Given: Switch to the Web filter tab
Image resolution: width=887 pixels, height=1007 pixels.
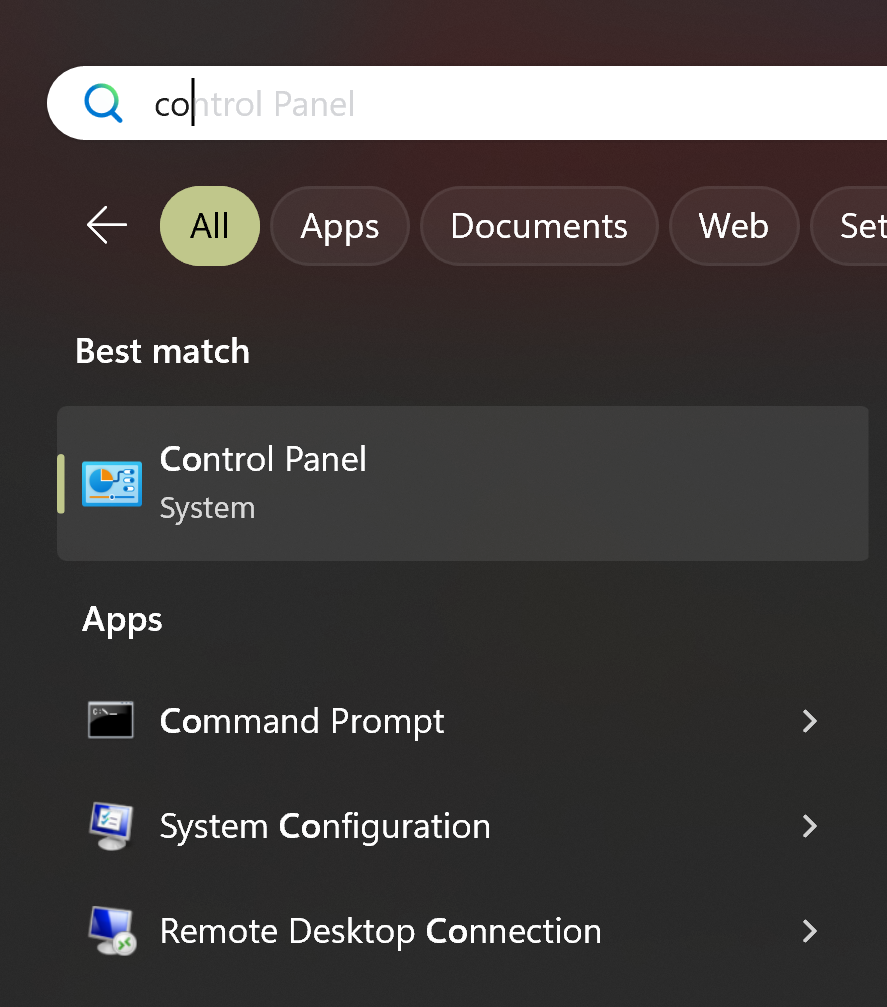Looking at the screenshot, I should (734, 226).
